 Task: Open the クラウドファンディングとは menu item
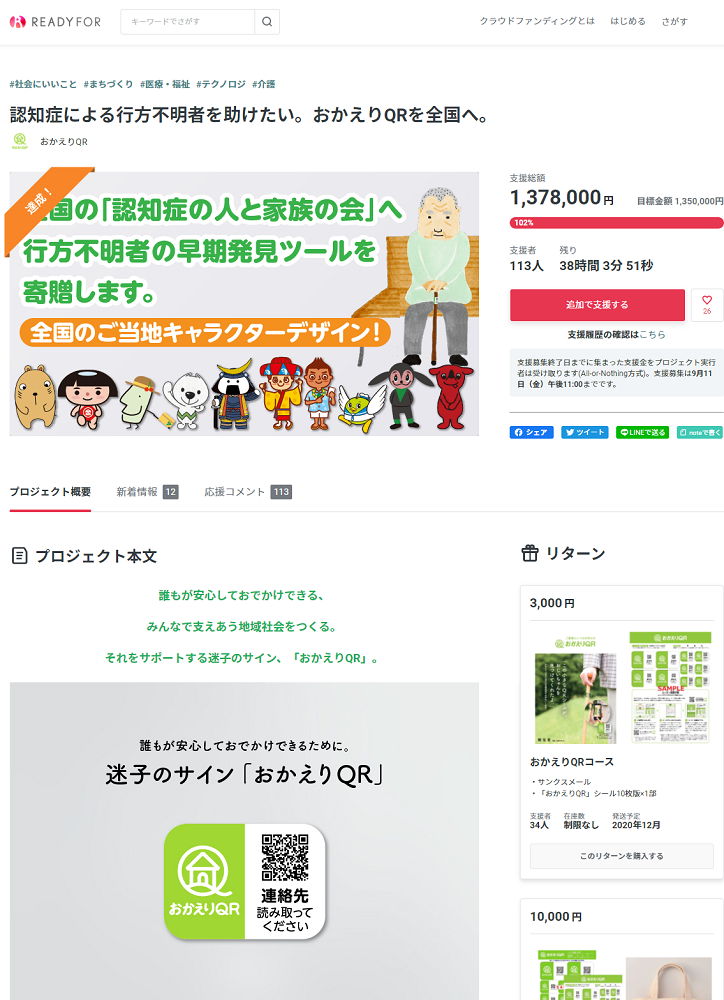point(537,21)
